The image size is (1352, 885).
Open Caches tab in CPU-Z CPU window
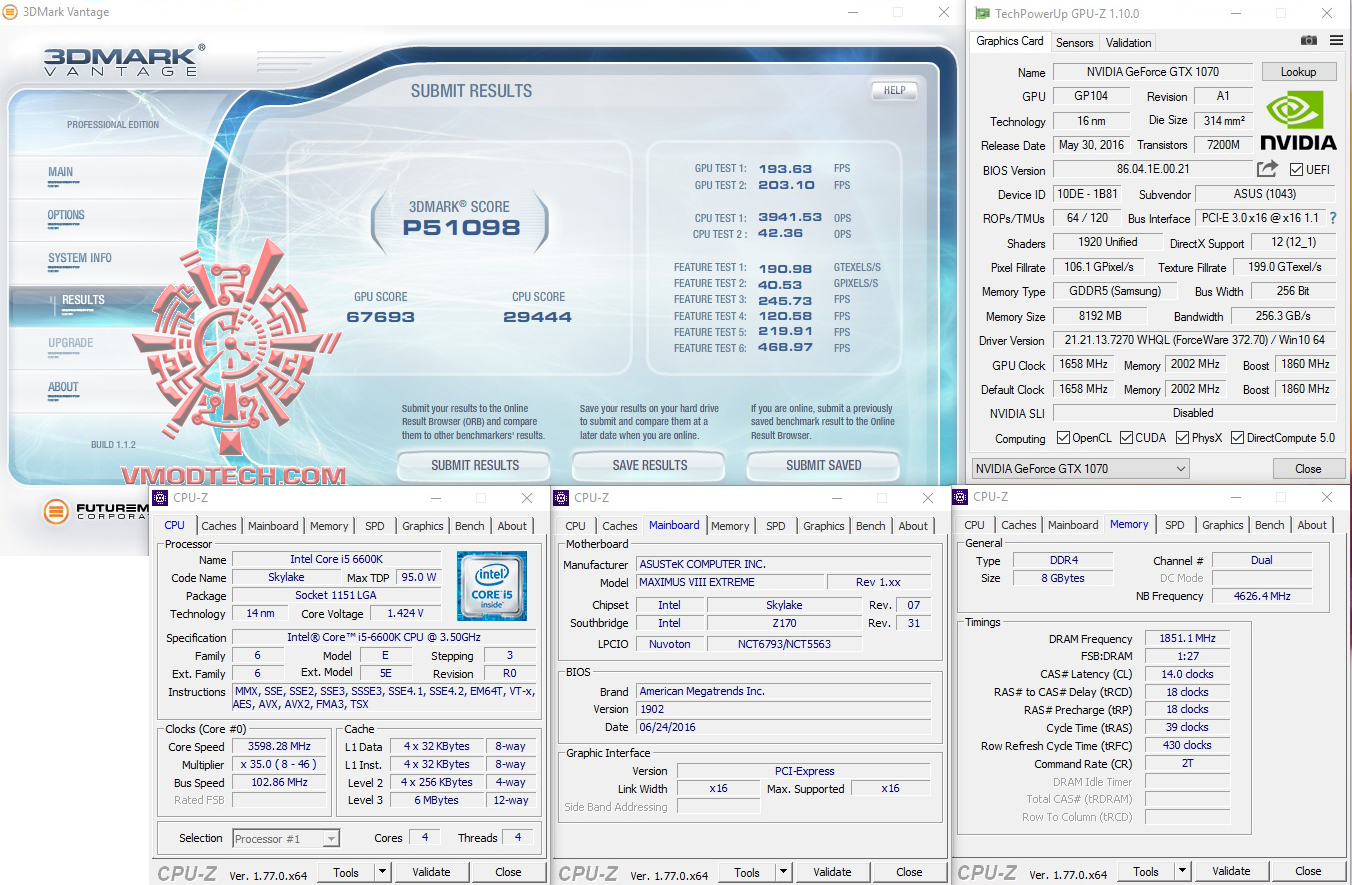click(x=219, y=526)
